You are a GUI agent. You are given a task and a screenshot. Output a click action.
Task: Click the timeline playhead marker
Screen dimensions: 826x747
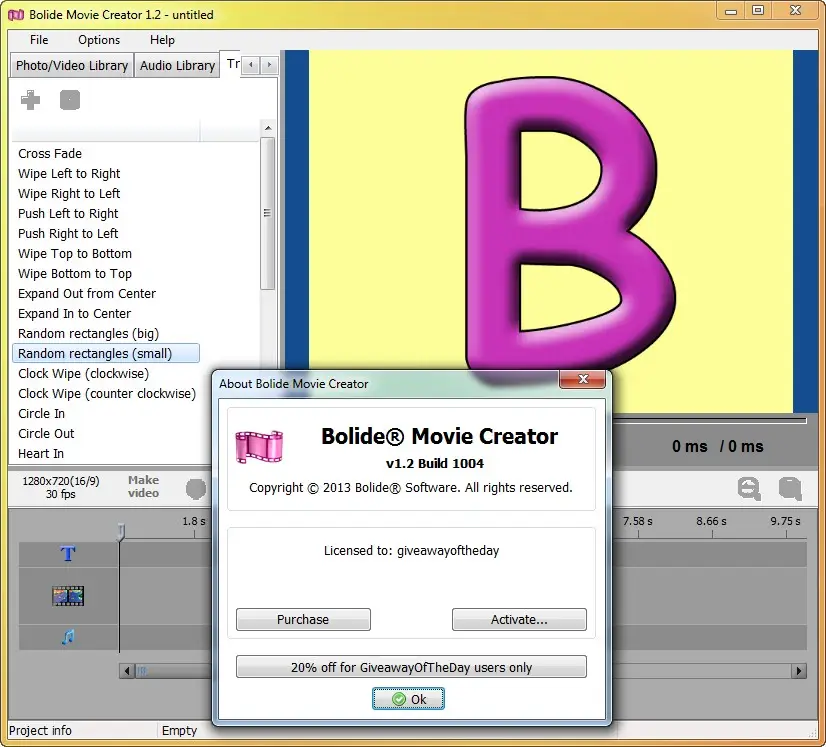pos(121,531)
